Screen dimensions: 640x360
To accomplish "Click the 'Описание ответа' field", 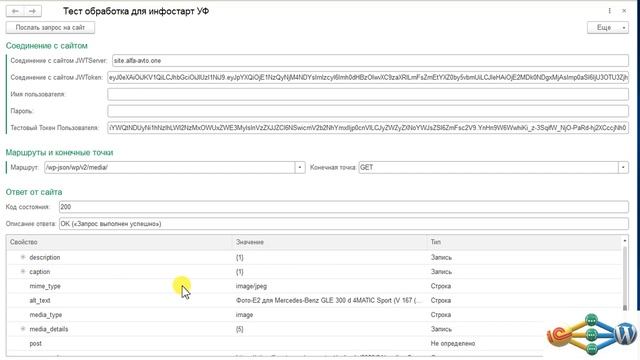I will click(344, 224).
